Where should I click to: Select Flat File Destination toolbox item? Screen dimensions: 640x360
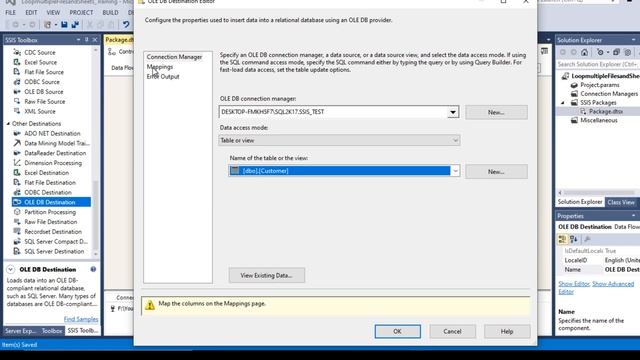click(50, 182)
